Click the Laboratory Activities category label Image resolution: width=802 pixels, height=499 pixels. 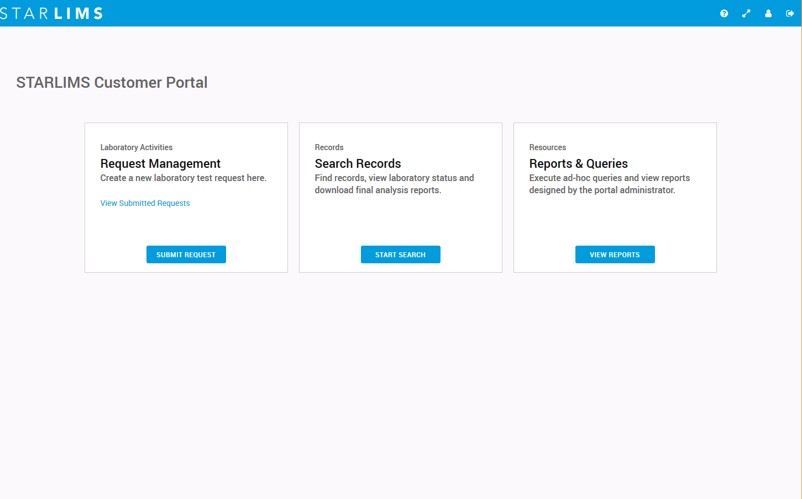[x=136, y=148]
